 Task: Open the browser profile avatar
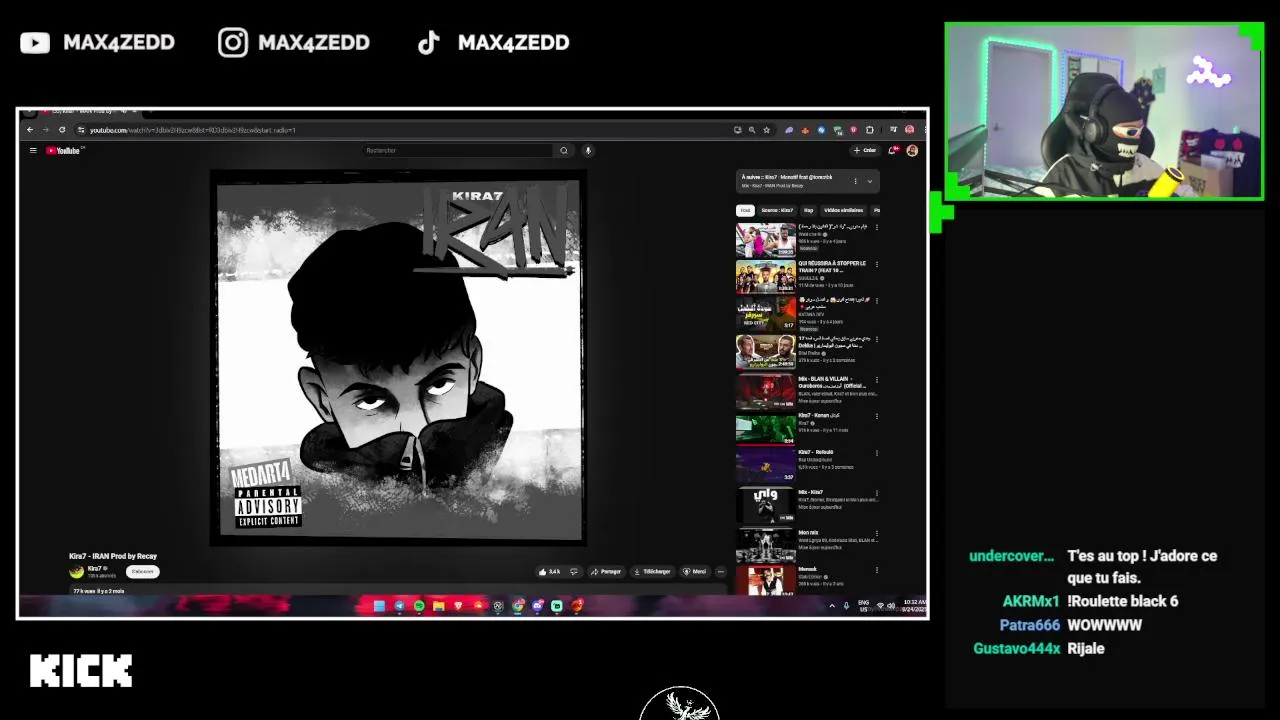coord(909,130)
